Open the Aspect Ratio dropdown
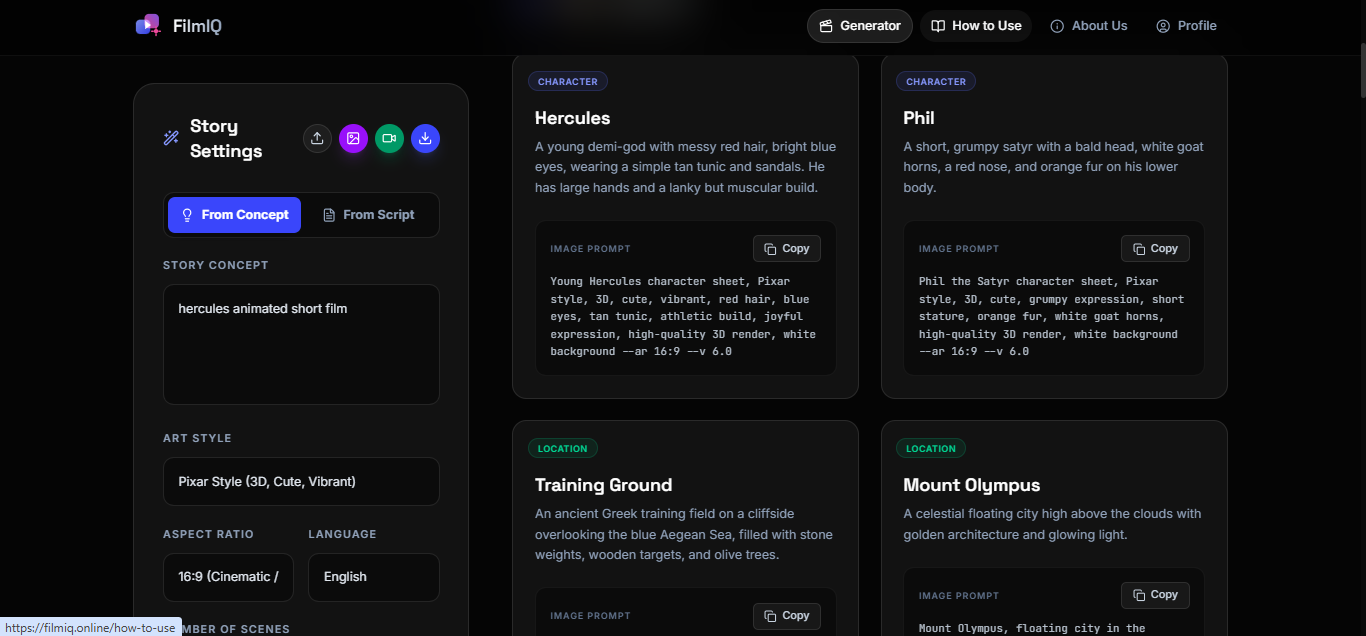Screen dimensions: 1366x636 (x=228, y=577)
